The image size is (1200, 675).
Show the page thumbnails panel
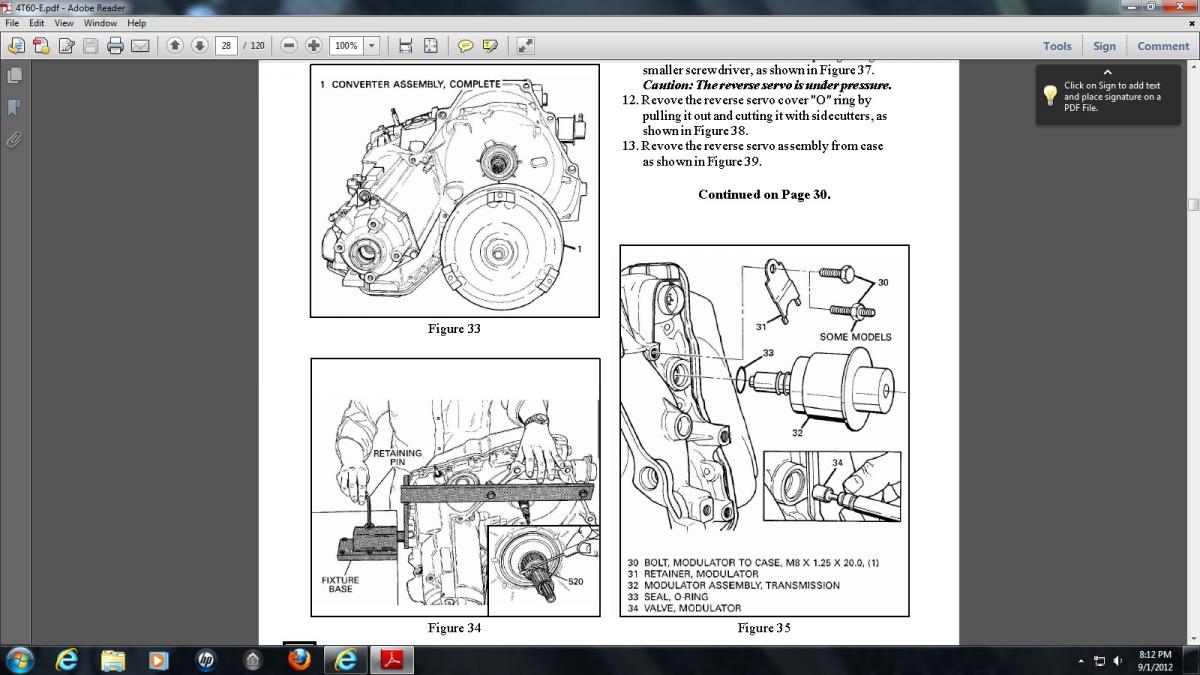(14, 76)
